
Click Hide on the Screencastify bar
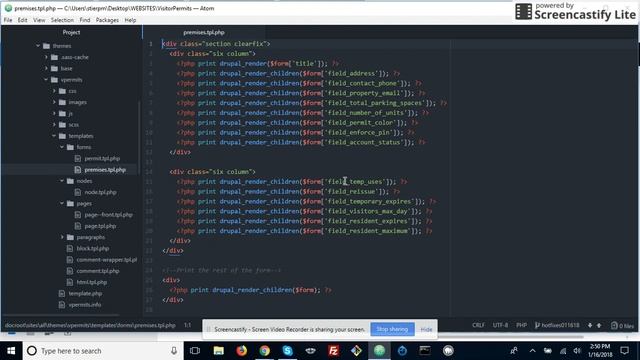(426, 329)
